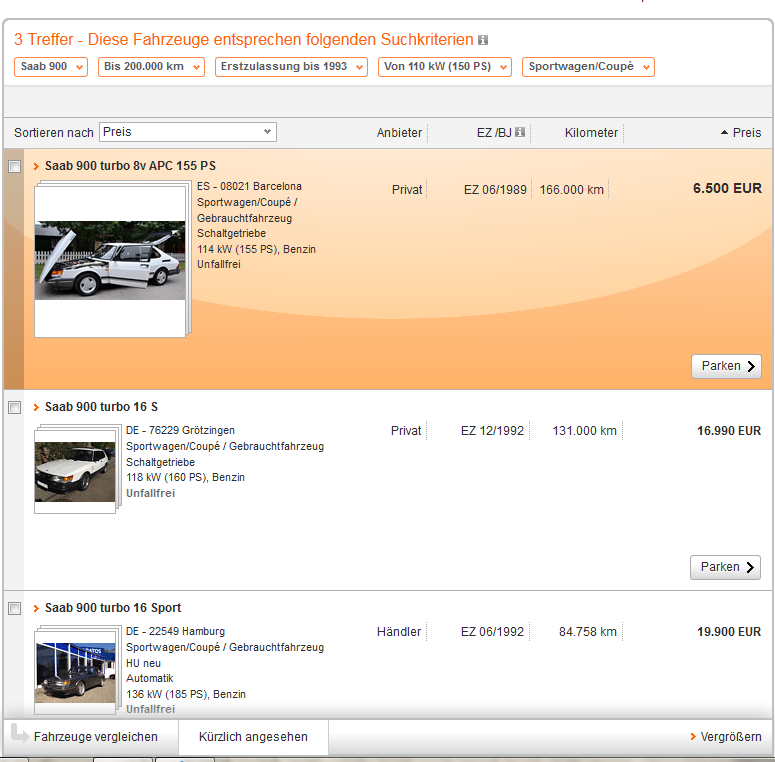Open the Bis 200.000 km filter dropdown

[x=151, y=67]
